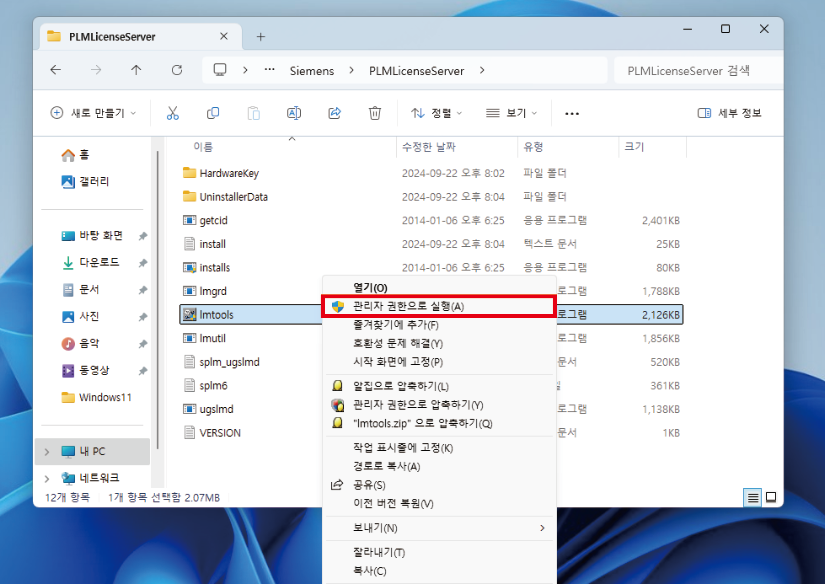Add a new tab with plus button
Viewport: 825px width, 584px height.
(260, 37)
